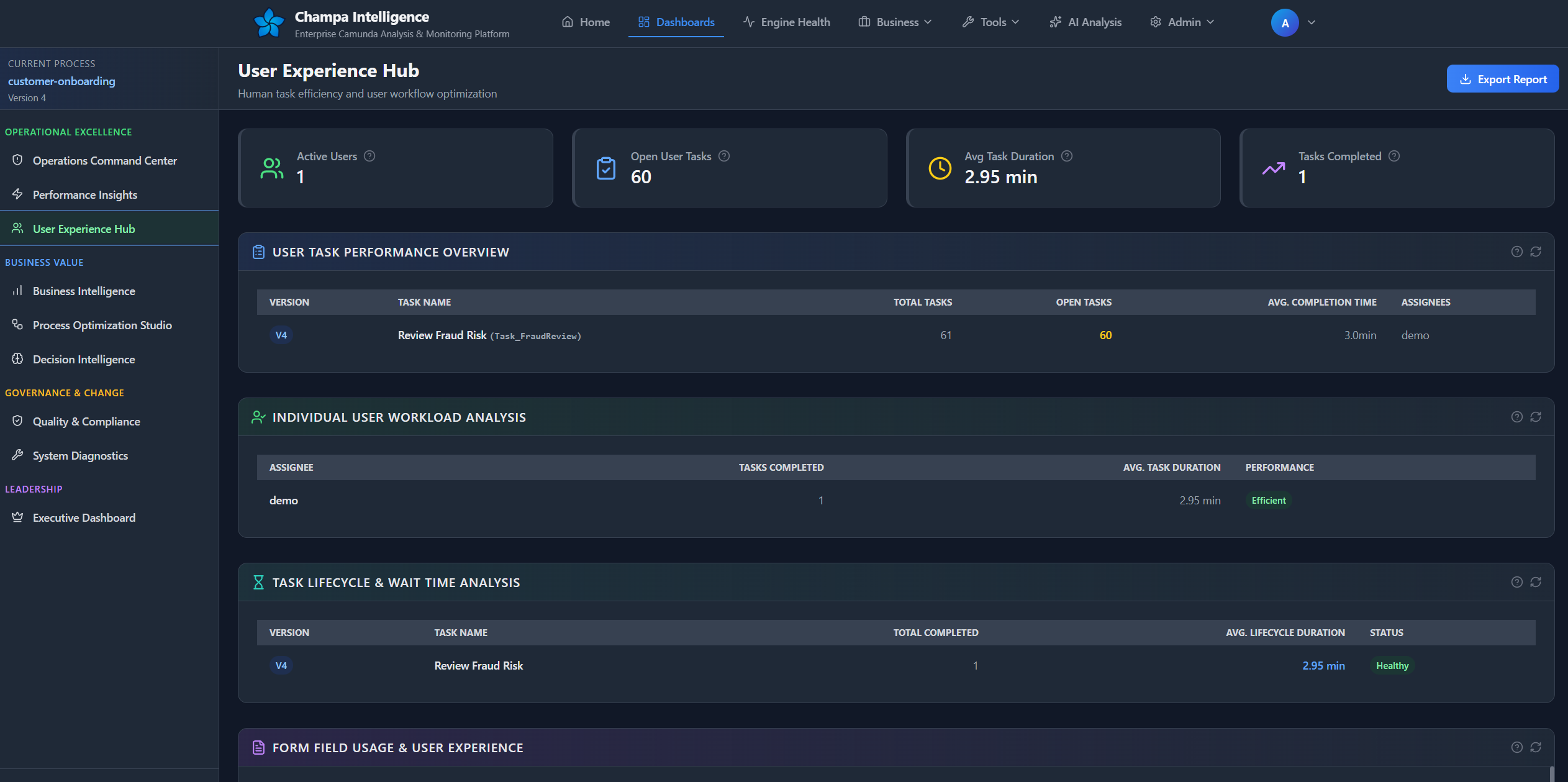The width and height of the screenshot is (1568, 782).
Task: Refresh Form Field Usage panel
Action: [1535, 747]
